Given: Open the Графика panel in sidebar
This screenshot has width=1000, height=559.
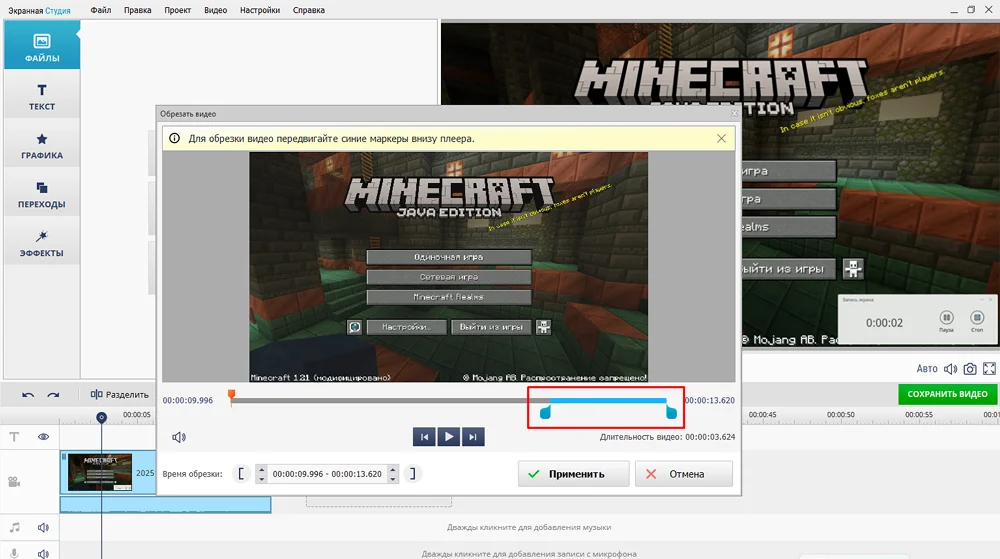Looking at the screenshot, I should (x=41, y=146).
